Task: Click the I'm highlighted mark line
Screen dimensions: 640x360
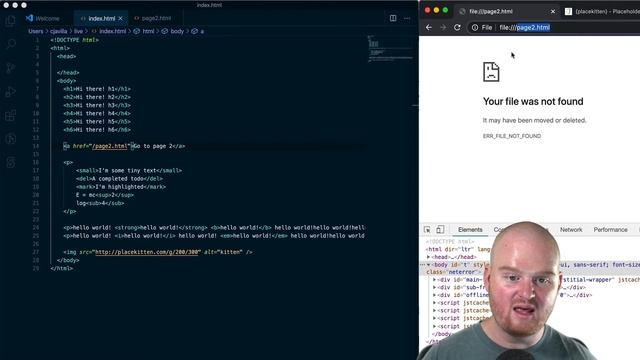Action: tap(121, 187)
